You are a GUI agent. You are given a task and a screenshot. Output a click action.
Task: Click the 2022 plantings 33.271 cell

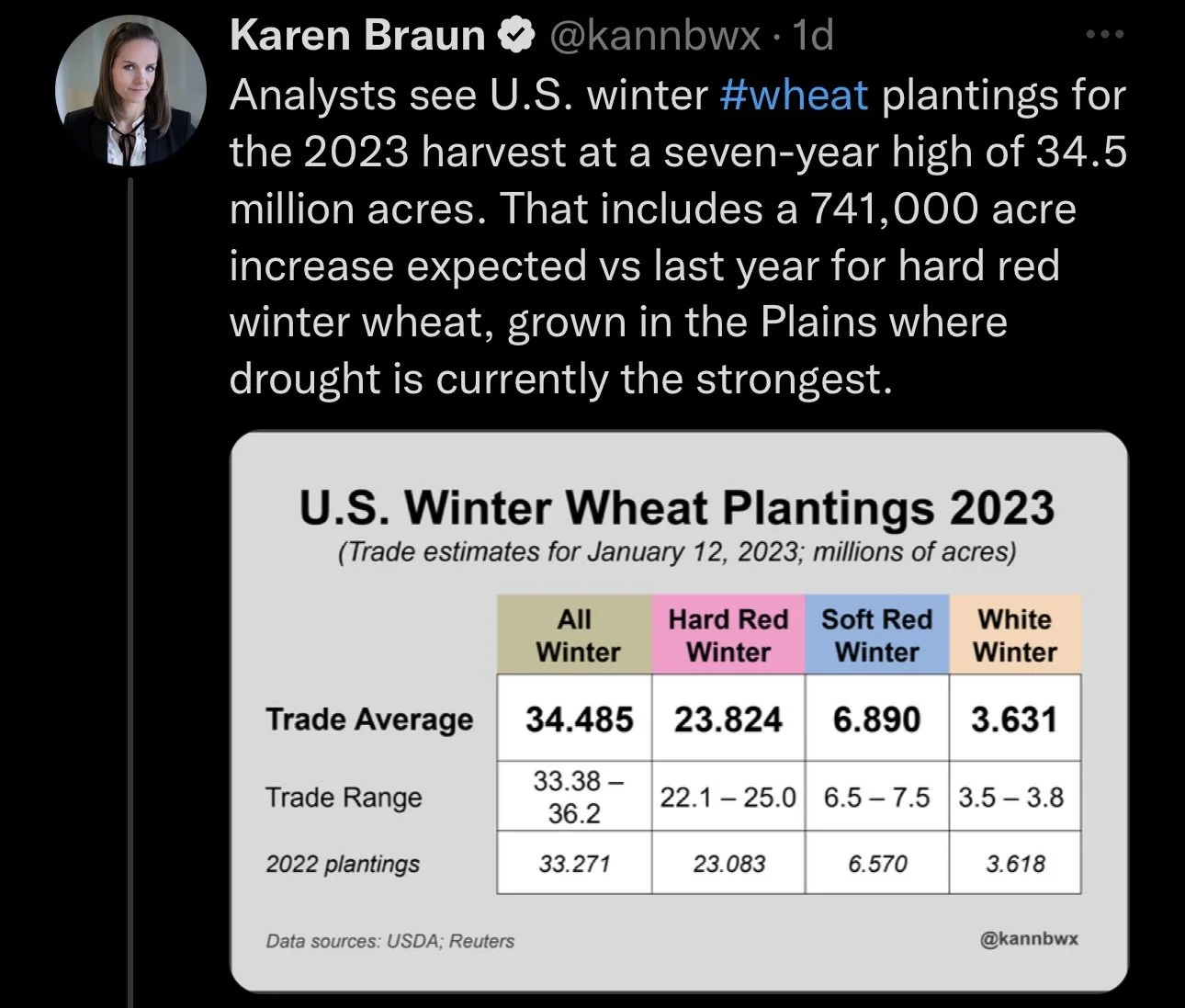point(575,863)
